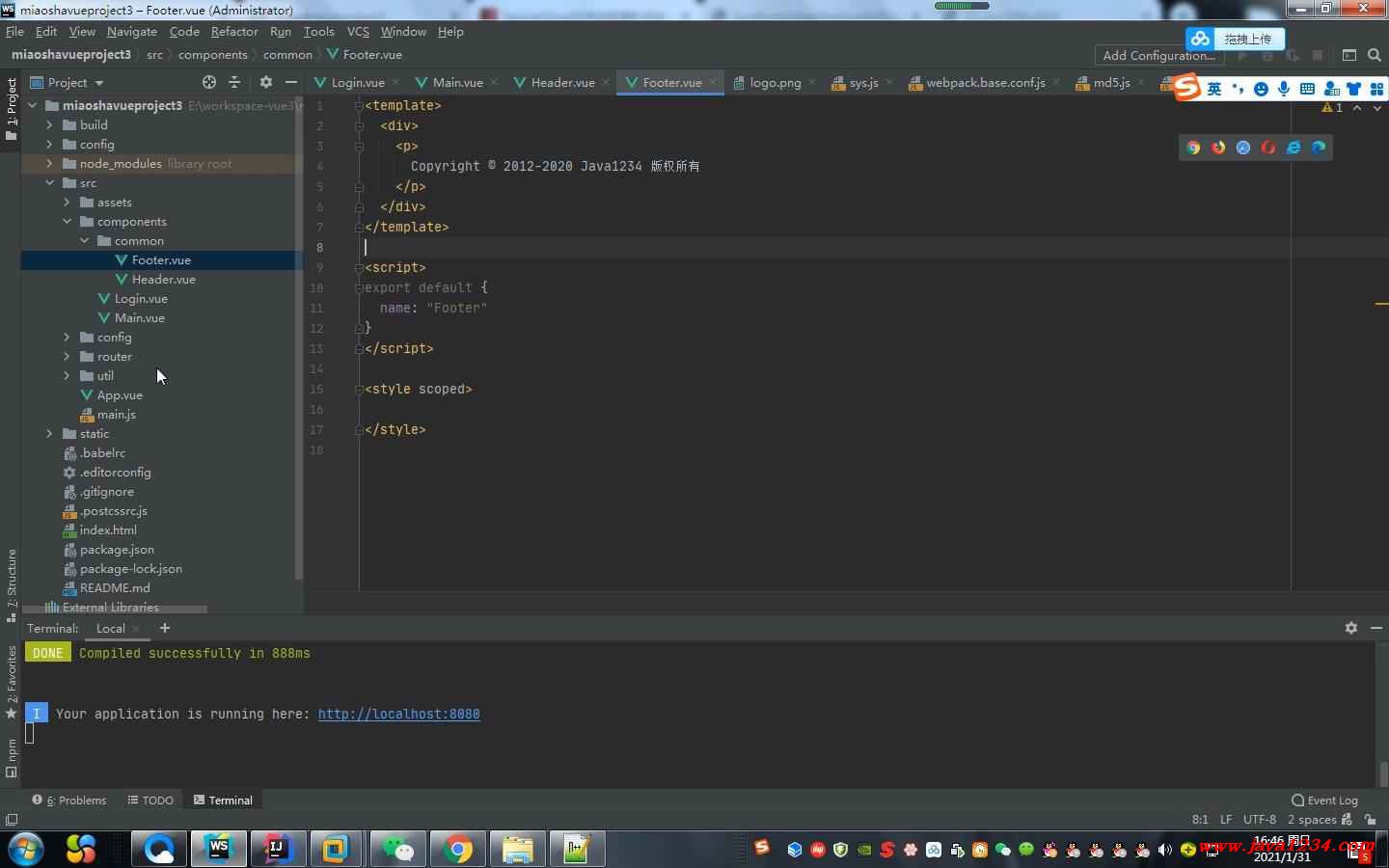Screen dimensions: 1389x868
Task: Open the Safari browser preview icon in editor
Action: tap(1243, 148)
